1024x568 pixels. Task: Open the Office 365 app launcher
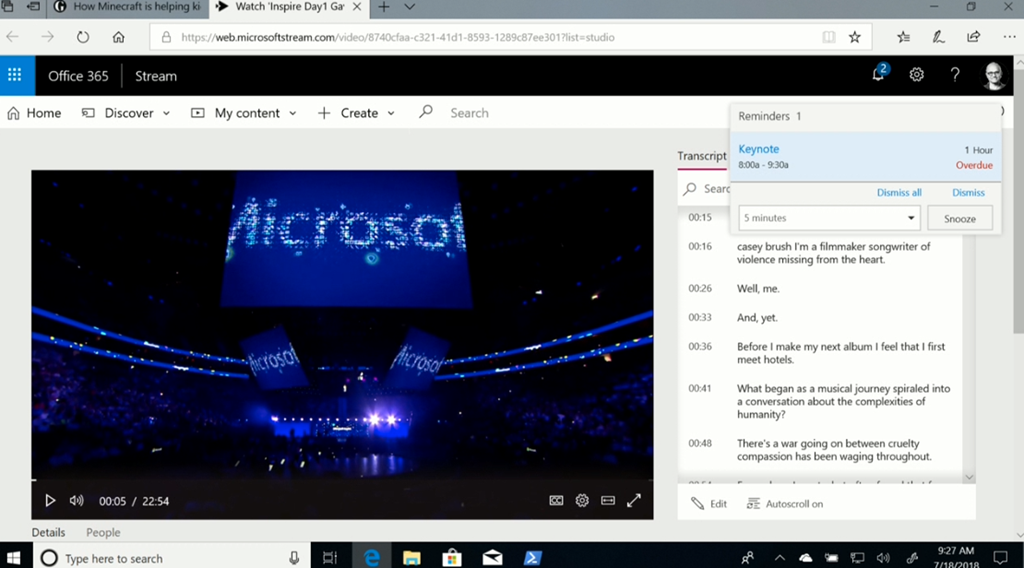coord(14,75)
